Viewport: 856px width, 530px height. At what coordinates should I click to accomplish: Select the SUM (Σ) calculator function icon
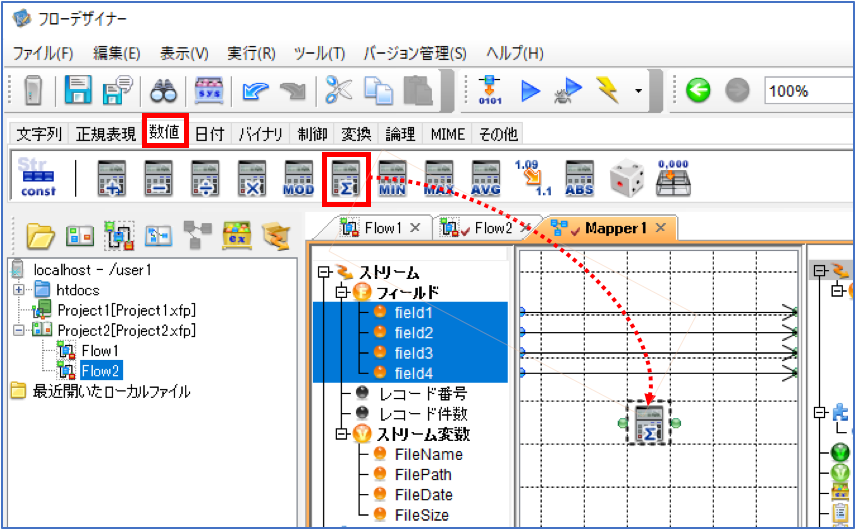tap(346, 178)
